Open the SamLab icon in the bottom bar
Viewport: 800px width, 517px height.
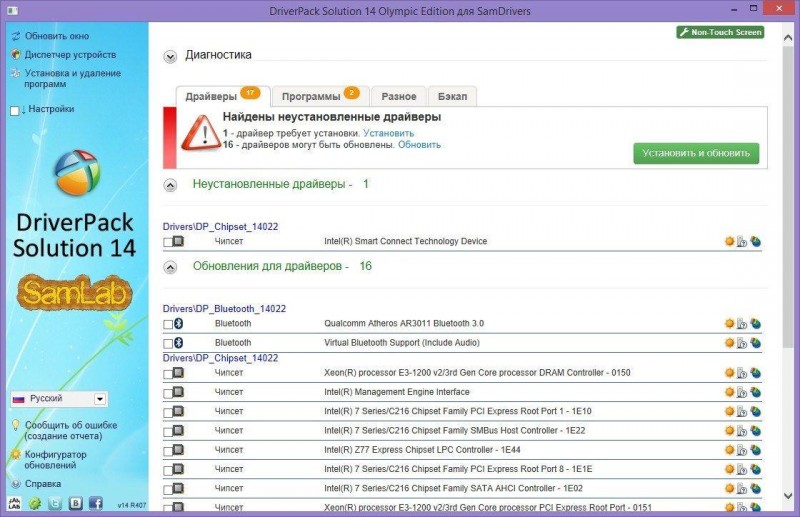(x=15, y=504)
